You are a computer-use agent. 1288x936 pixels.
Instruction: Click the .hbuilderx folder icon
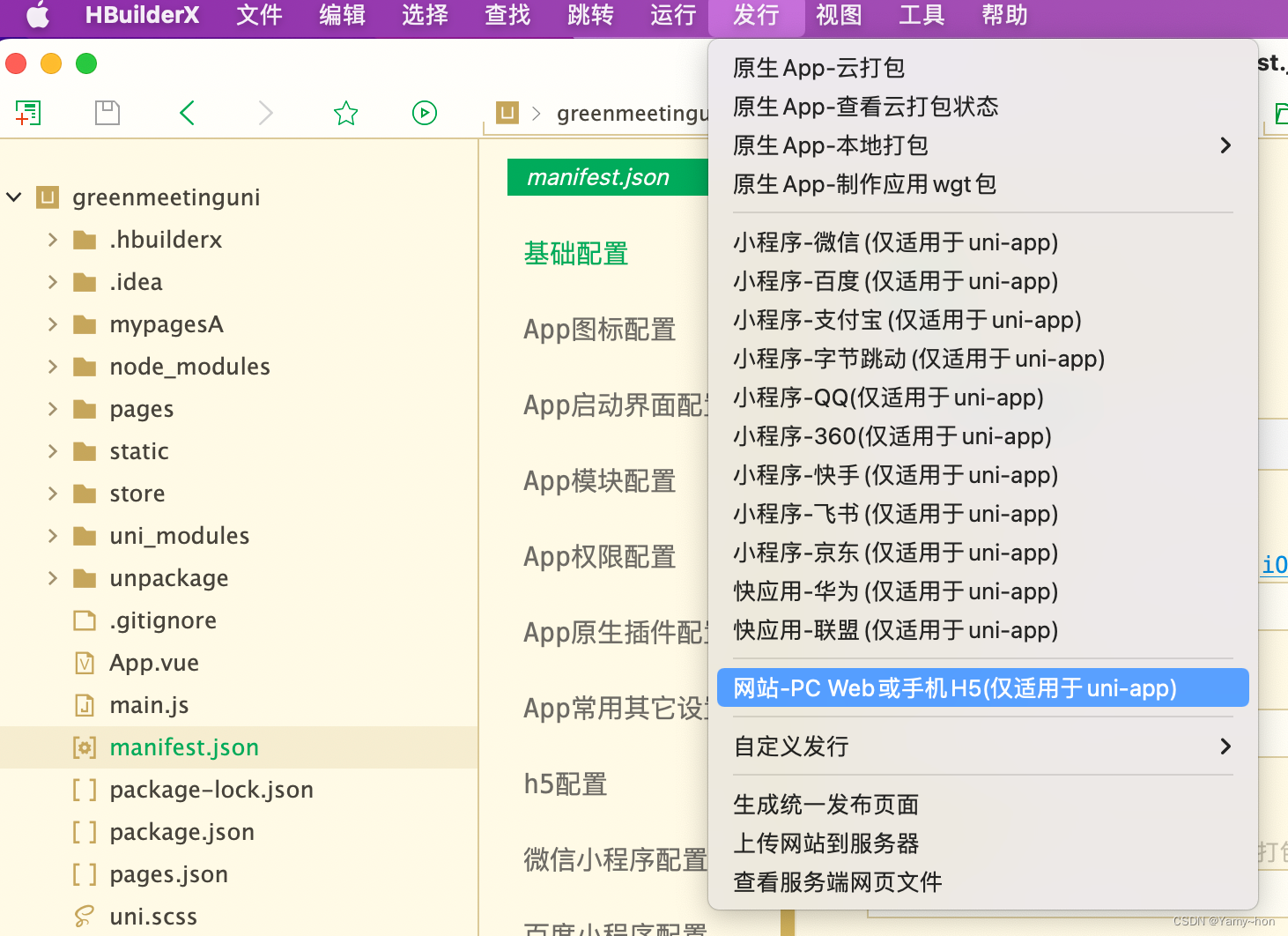pyautogui.click(x=85, y=240)
